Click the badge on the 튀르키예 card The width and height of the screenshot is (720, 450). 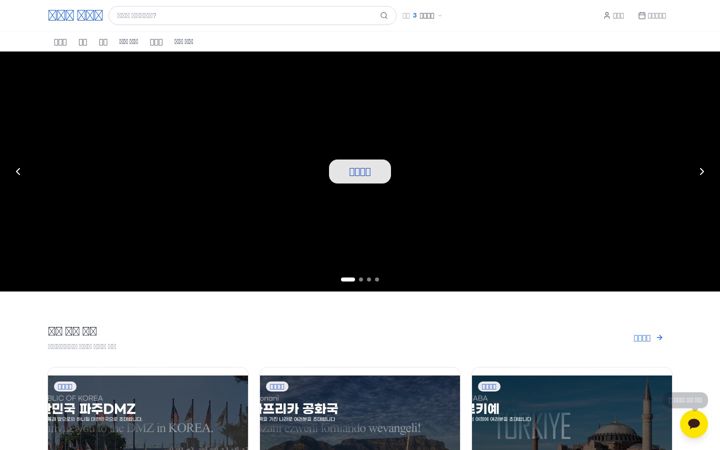pyautogui.click(x=489, y=387)
